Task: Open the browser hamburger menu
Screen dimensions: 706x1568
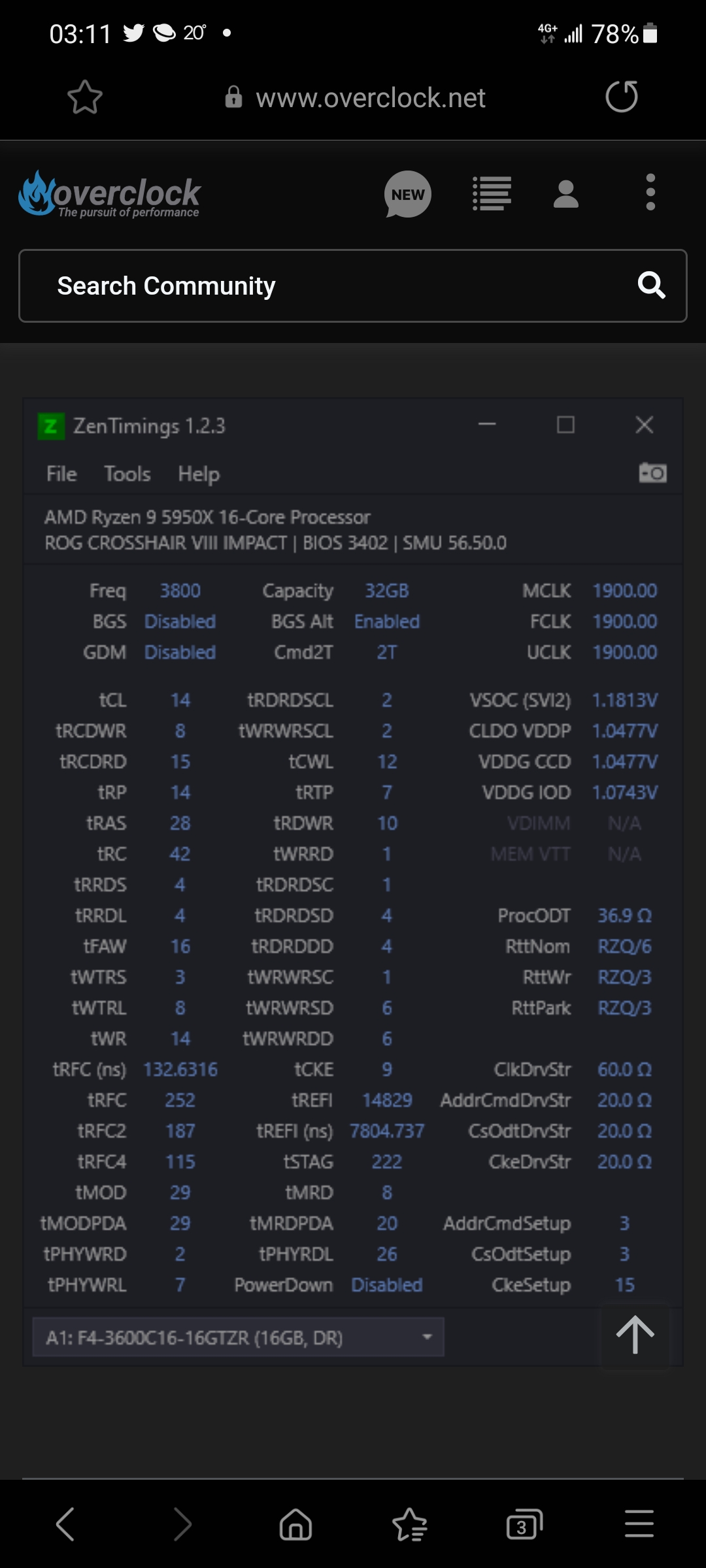Action: (x=639, y=1524)
